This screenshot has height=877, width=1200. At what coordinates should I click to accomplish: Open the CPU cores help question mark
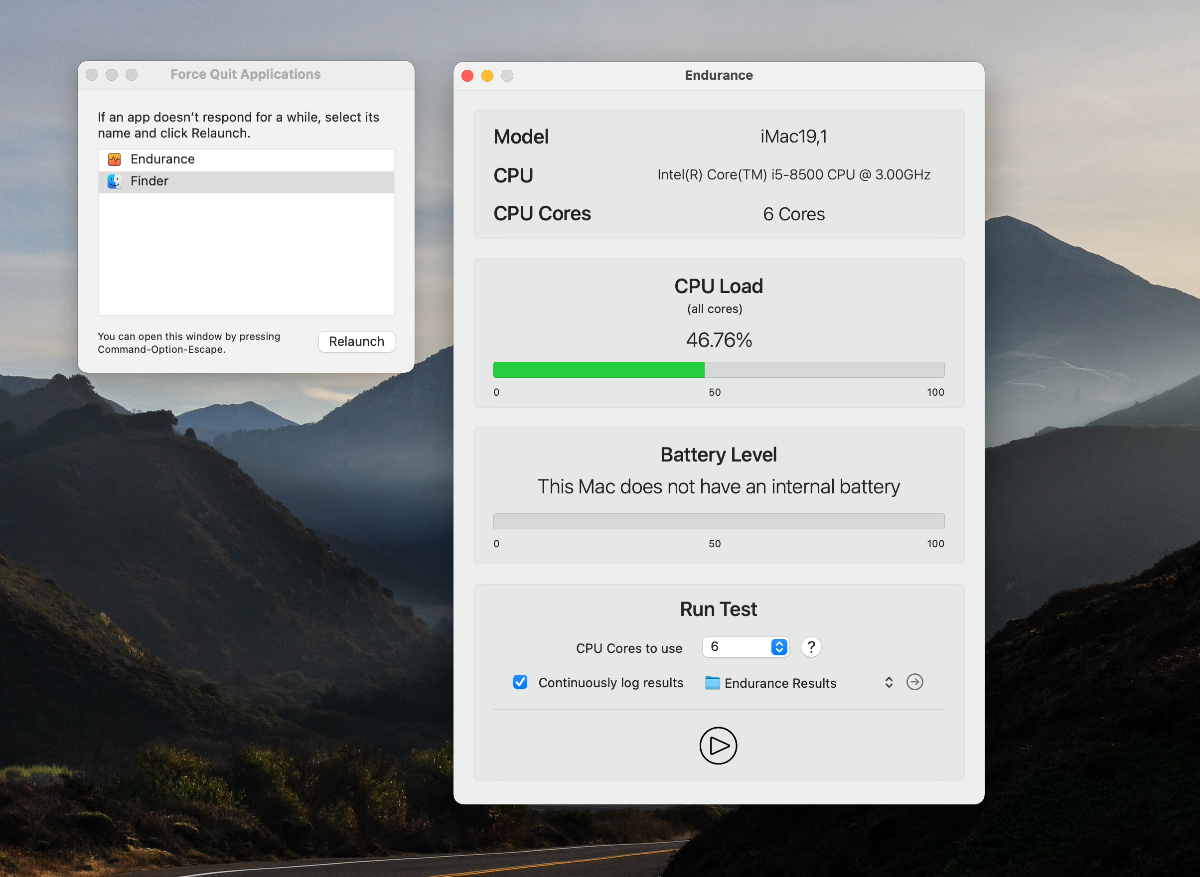coord(812,647)
